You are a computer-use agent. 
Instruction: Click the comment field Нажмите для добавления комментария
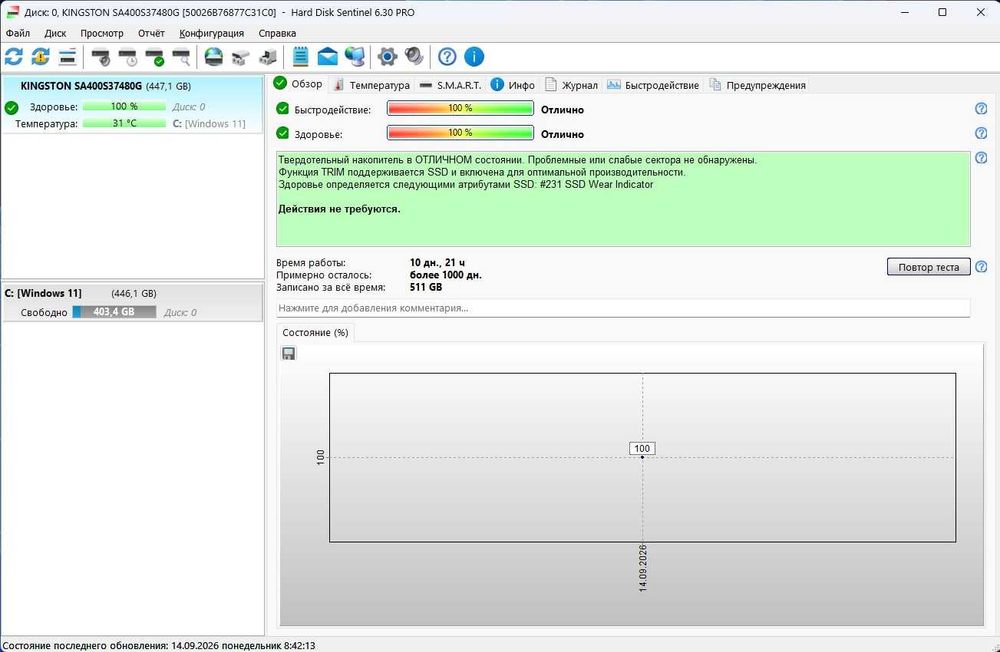tap(623, 308)
